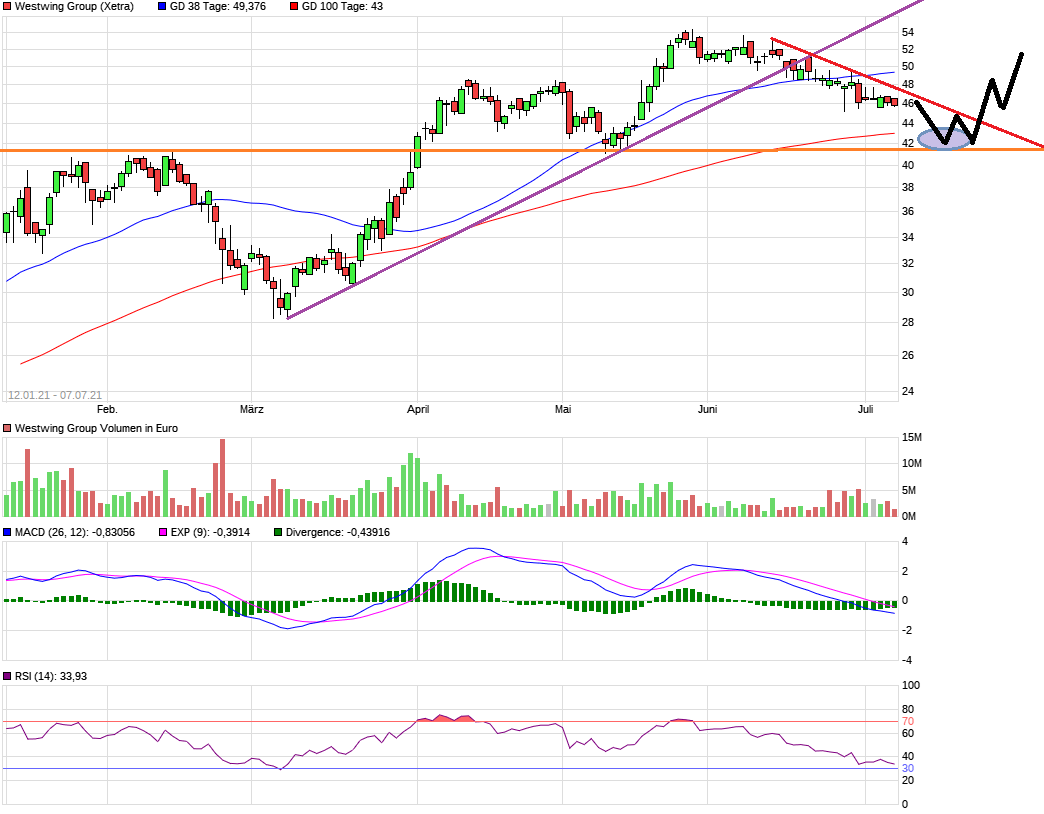Click RSI axis value 20

[x=908, y=781]
